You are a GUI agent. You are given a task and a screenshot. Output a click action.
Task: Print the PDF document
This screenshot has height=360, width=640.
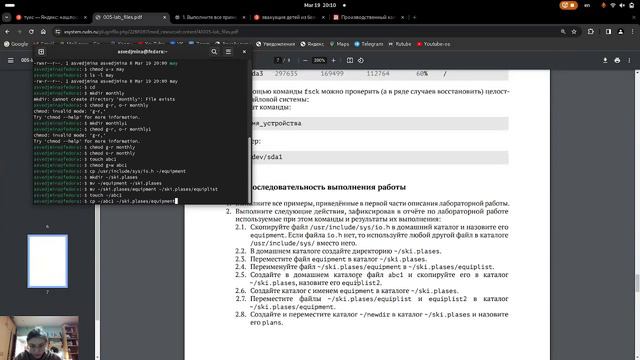[617, 60]
